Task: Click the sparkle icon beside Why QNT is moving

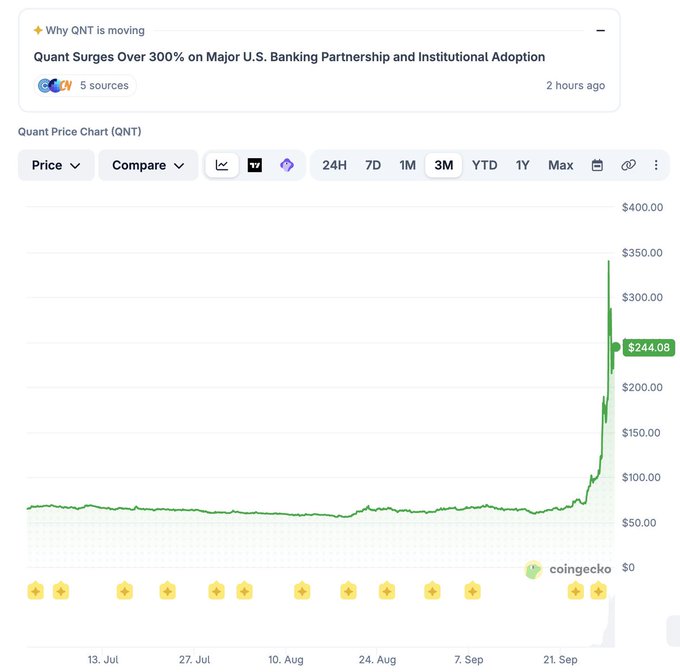Action: pos(38,30)
